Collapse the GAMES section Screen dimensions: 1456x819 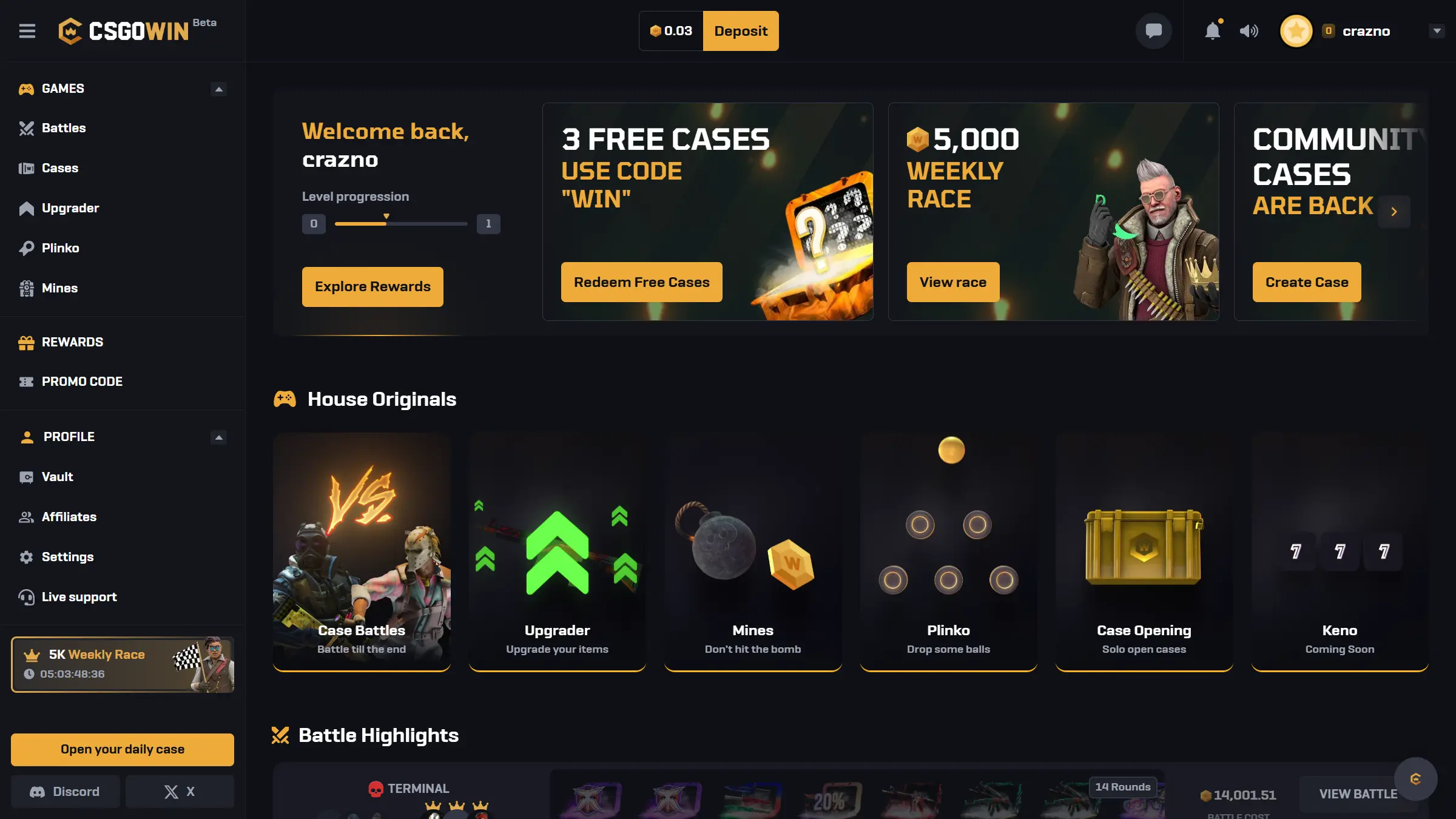click(218, 89)
